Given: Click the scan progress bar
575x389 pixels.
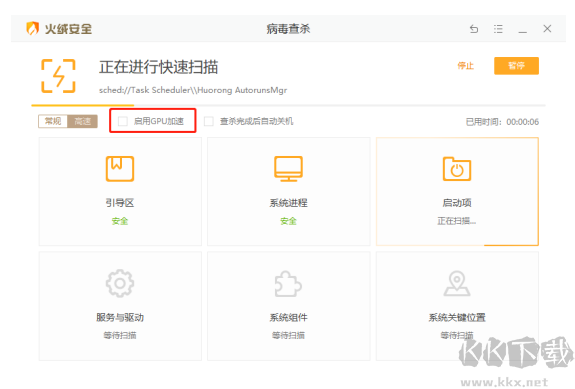Looking at the screenshot, I should coord(288,105).
